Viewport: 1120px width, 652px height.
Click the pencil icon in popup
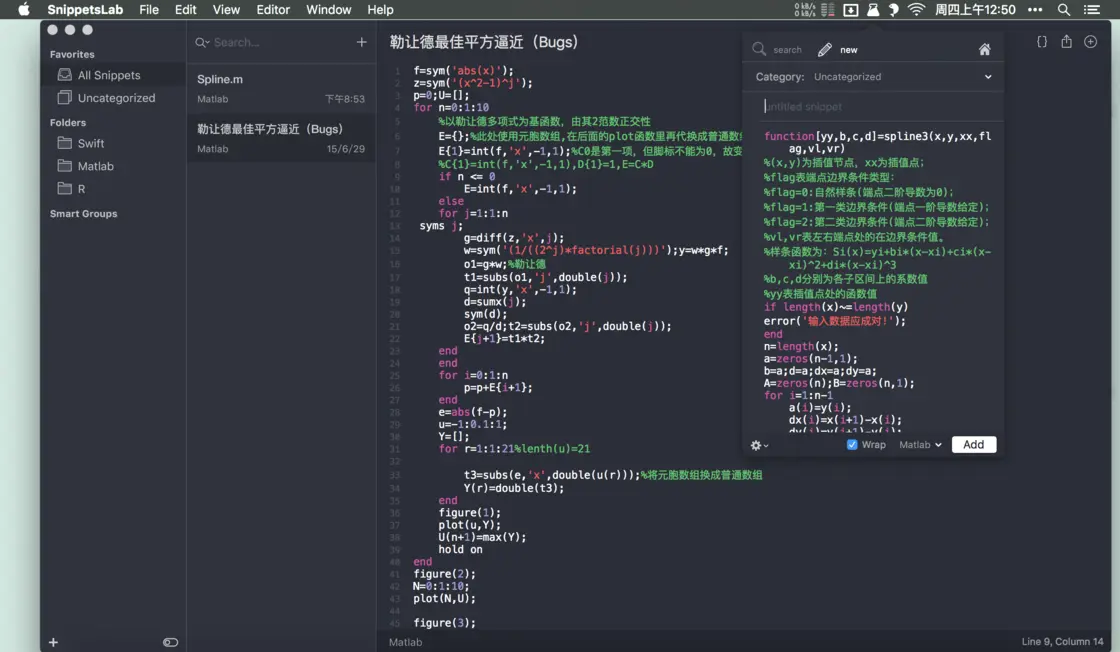click(x=824, y=49)
